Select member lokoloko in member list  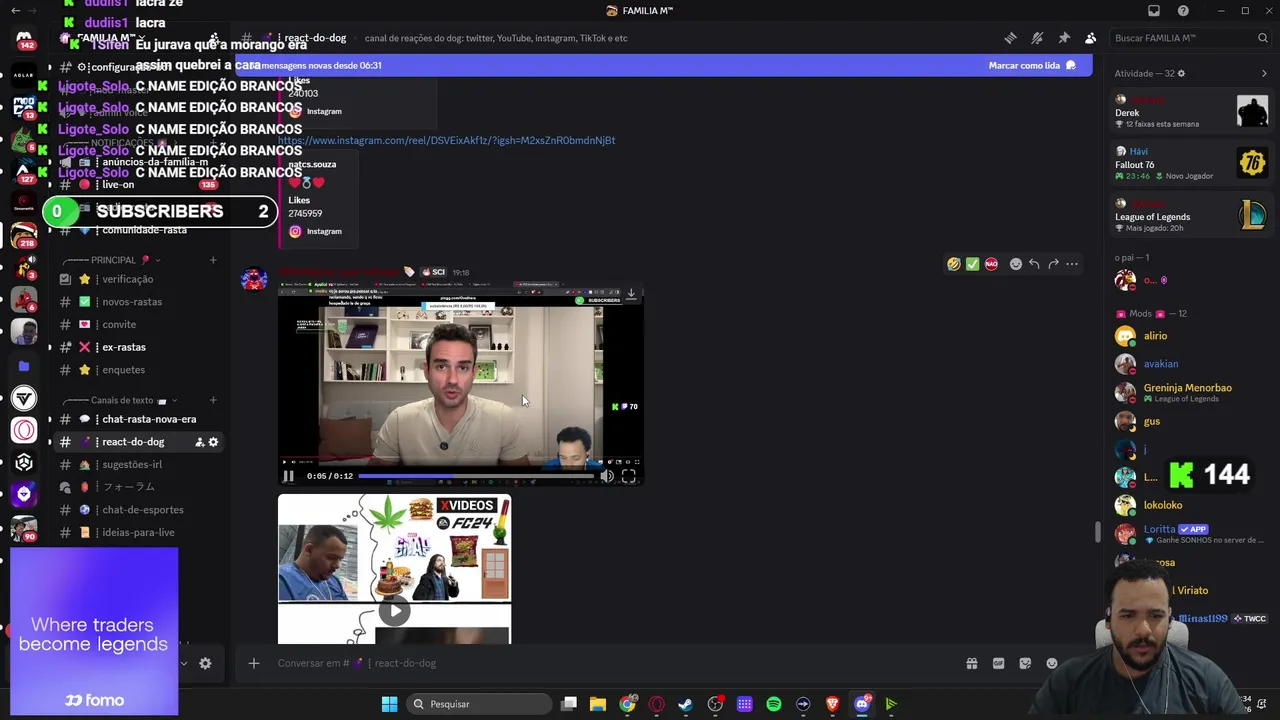point(1190,505)
